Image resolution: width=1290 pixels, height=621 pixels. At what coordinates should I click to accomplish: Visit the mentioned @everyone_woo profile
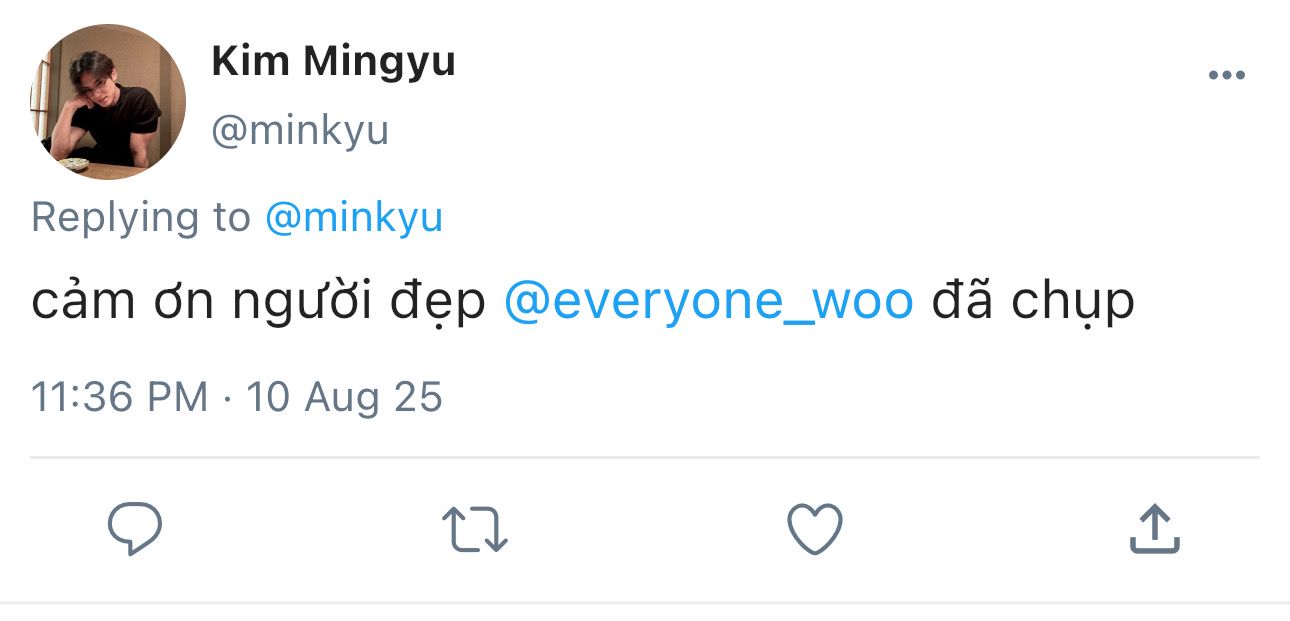[708, 302]
